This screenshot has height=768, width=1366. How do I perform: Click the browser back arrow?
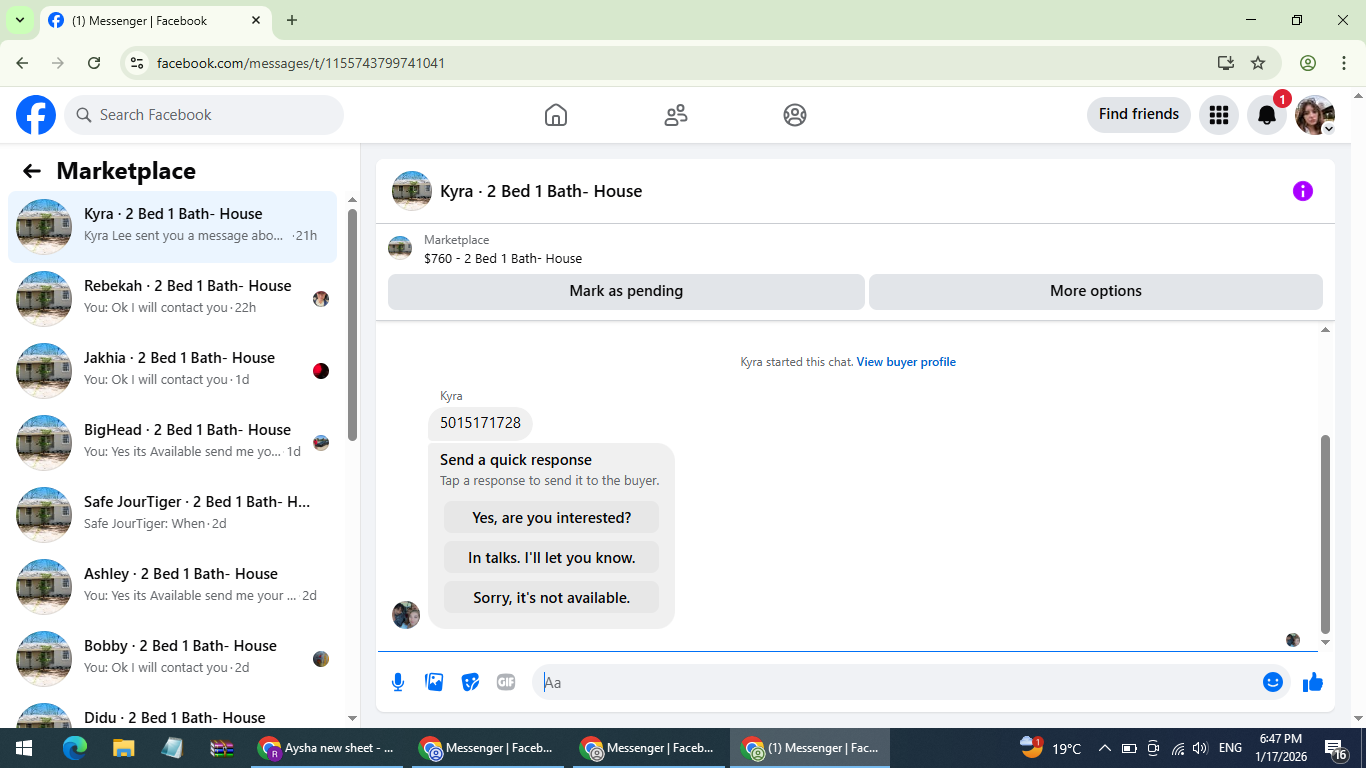(22, 63)
